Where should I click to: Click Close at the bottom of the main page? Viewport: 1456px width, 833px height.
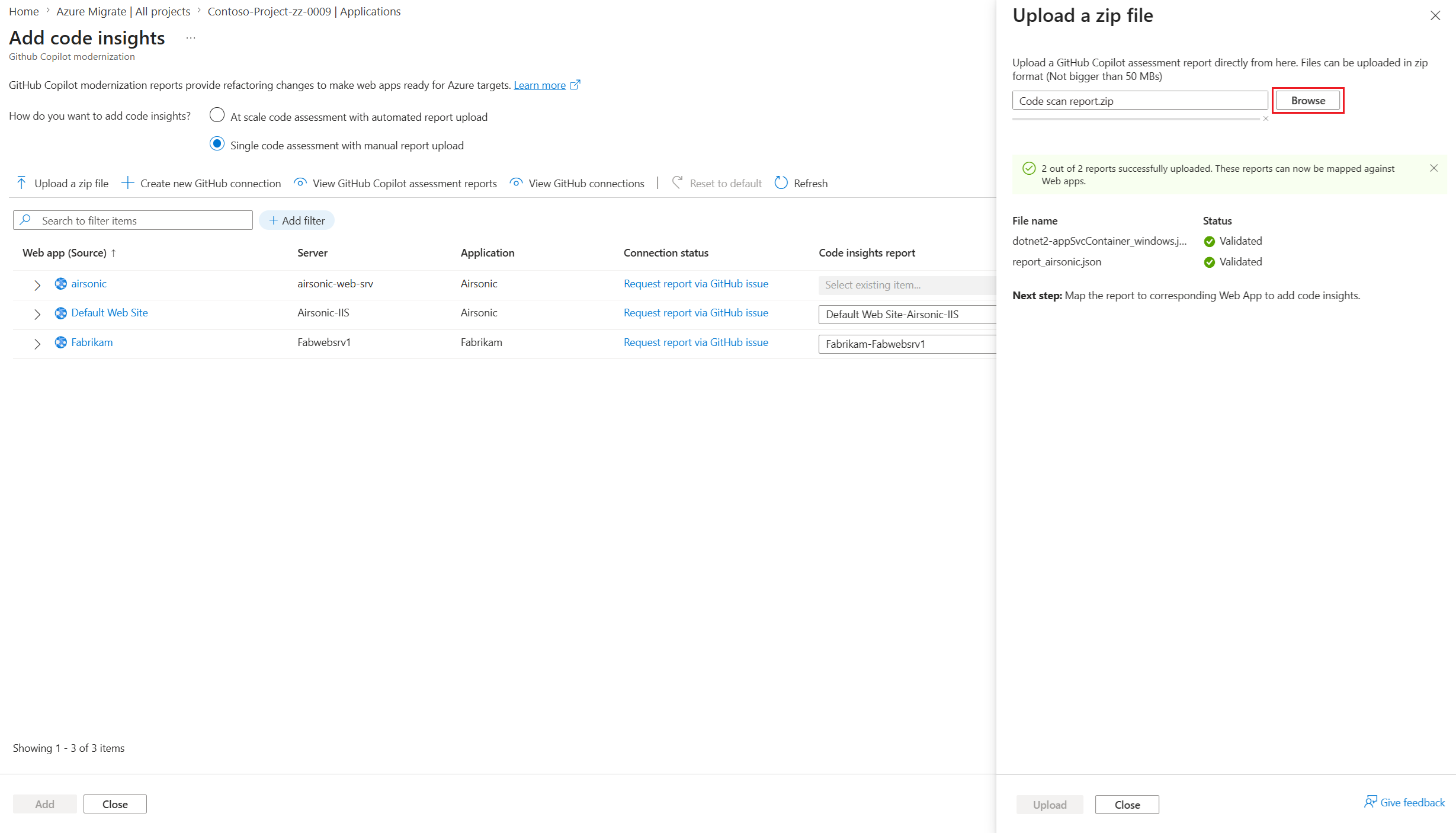(x=115, y=804)
